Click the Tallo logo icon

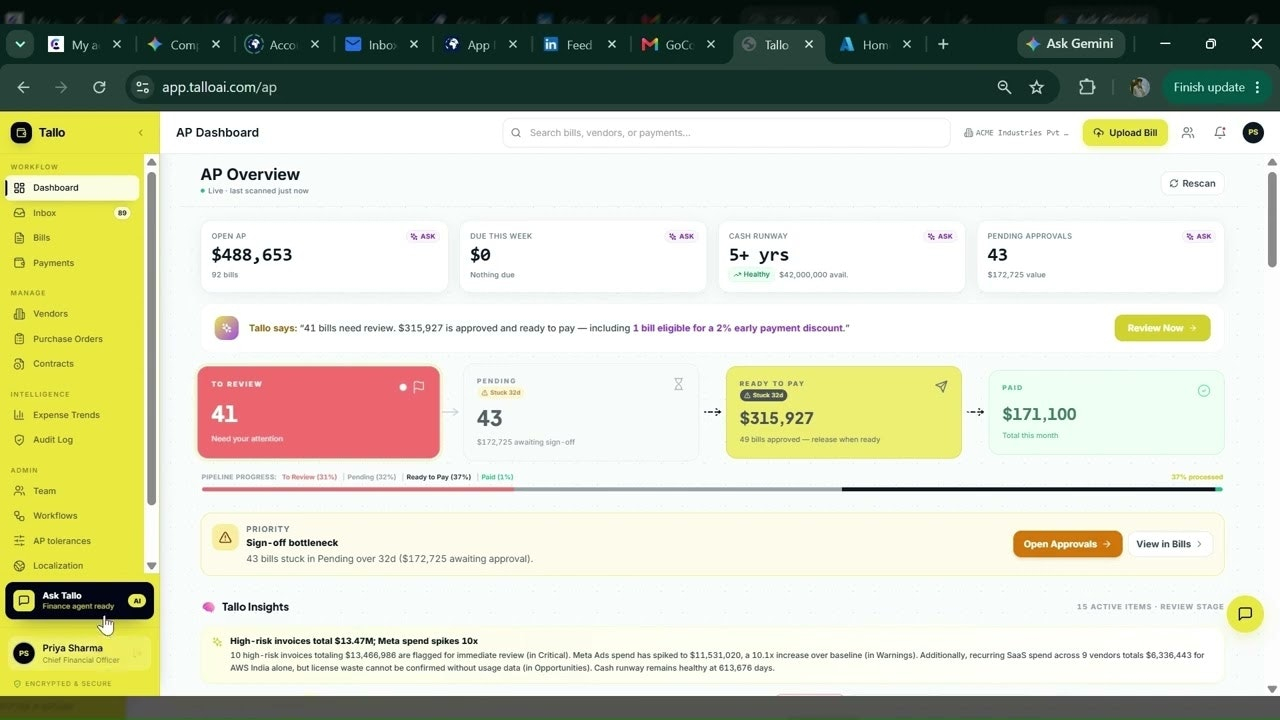[21, 133]
